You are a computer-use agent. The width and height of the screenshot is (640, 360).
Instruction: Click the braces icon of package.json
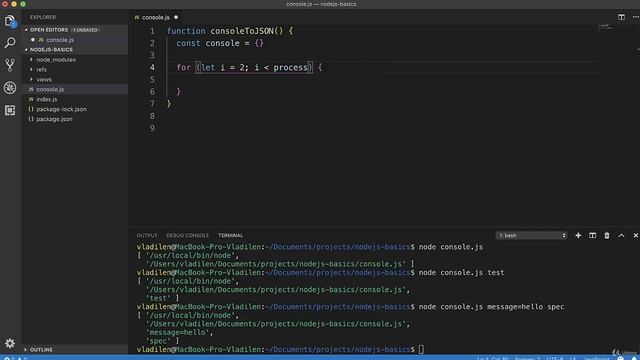pyautogui.click(x=31, y=119)
